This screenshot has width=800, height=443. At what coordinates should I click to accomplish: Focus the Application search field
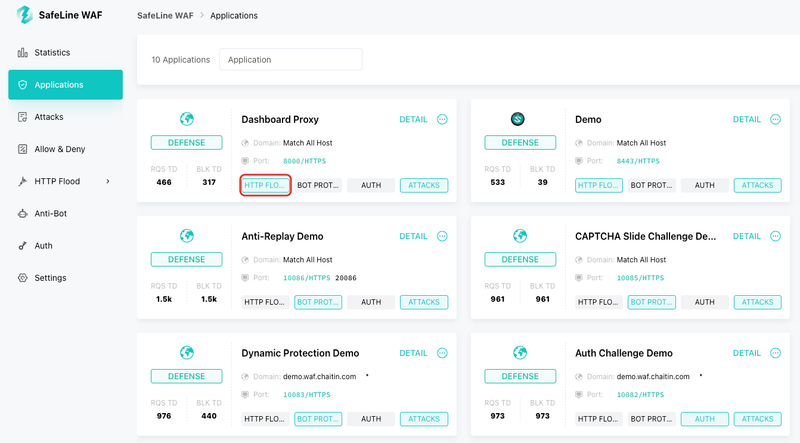point(291,59)
